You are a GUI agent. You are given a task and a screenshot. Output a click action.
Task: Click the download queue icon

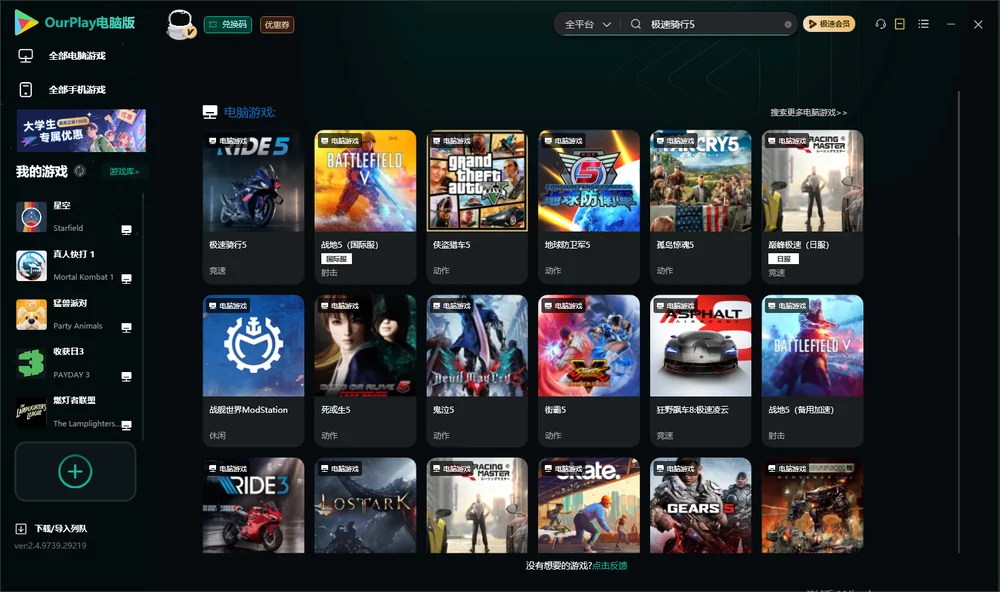tap(21, 528)
